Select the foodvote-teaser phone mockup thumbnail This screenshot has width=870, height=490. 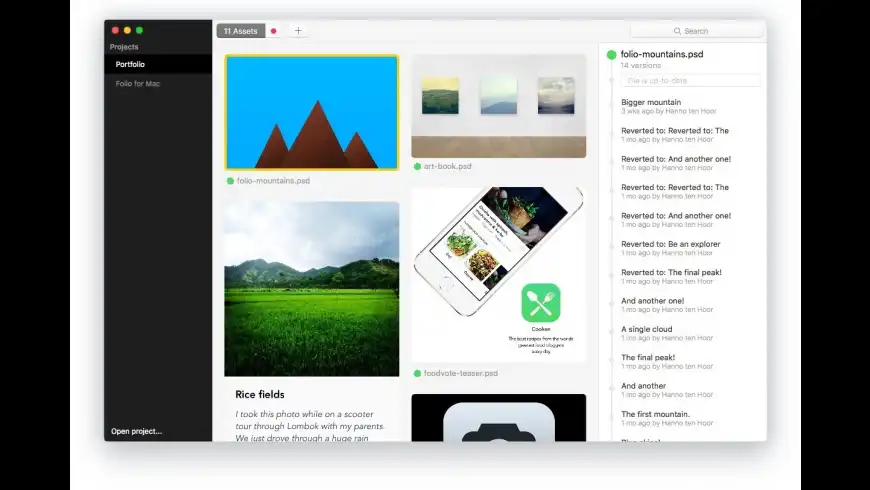pyautogui.click(x=499, y=275)
